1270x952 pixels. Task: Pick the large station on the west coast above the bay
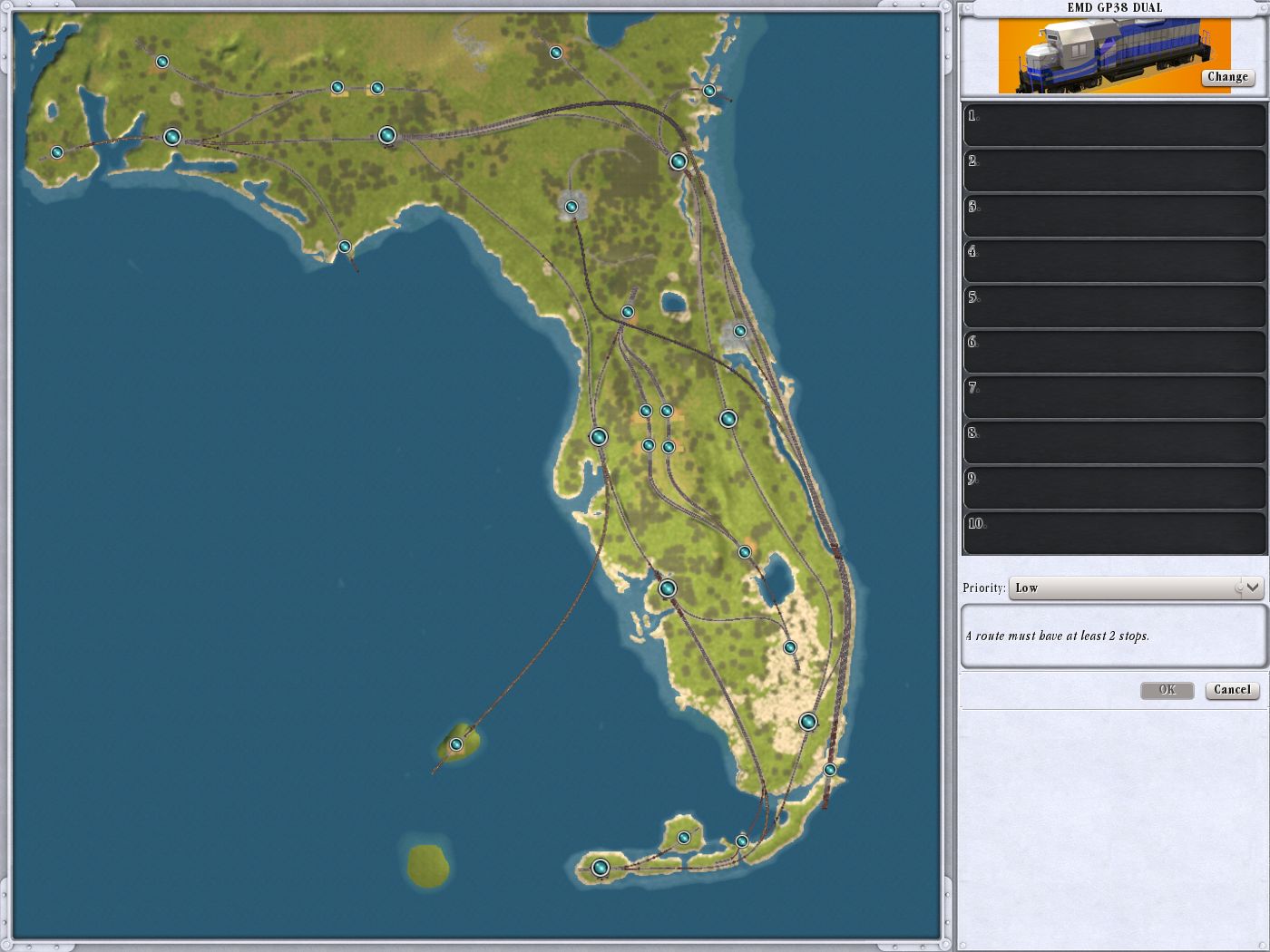click(598, 437)
